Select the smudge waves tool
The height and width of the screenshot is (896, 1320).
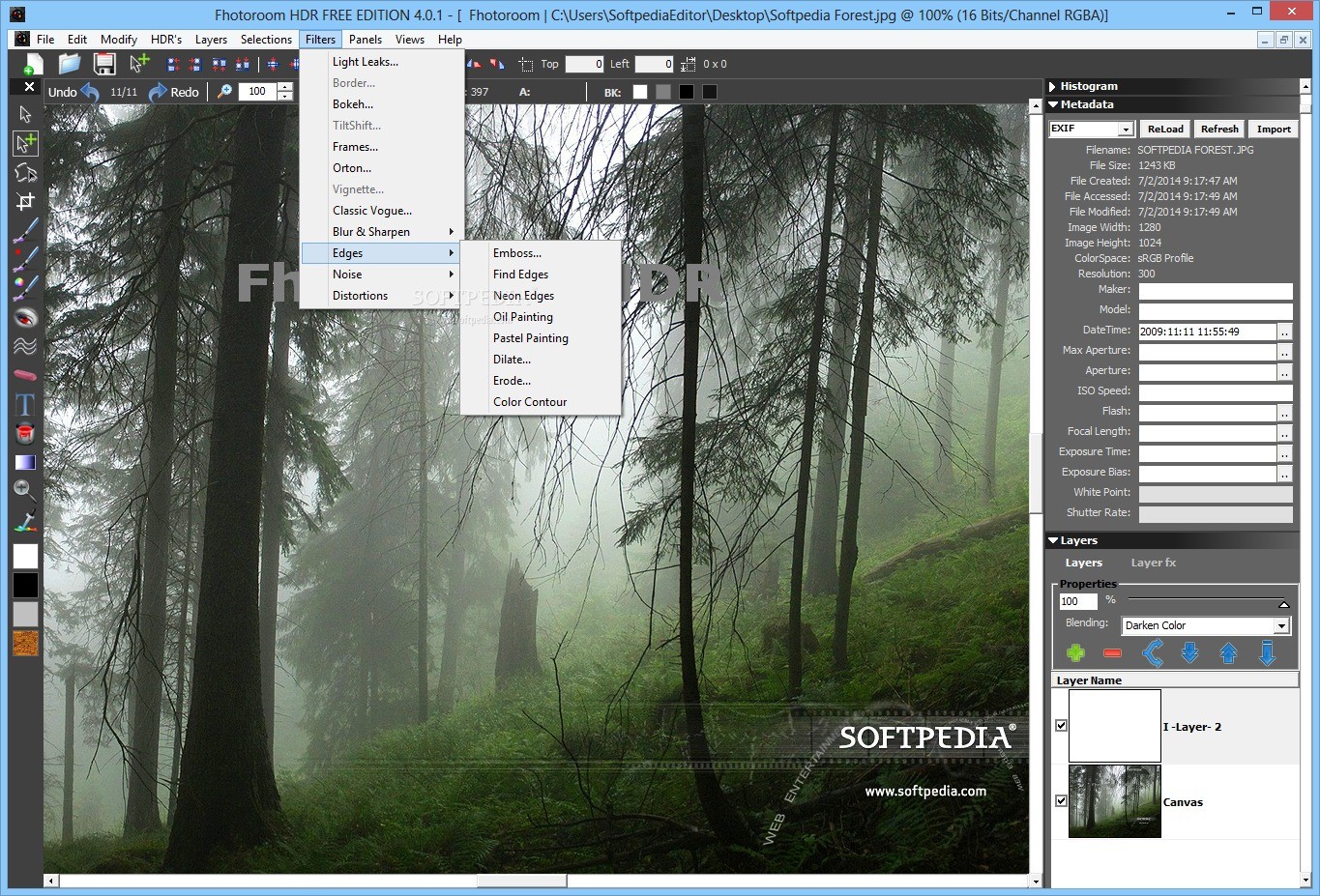tap(25, 346)
